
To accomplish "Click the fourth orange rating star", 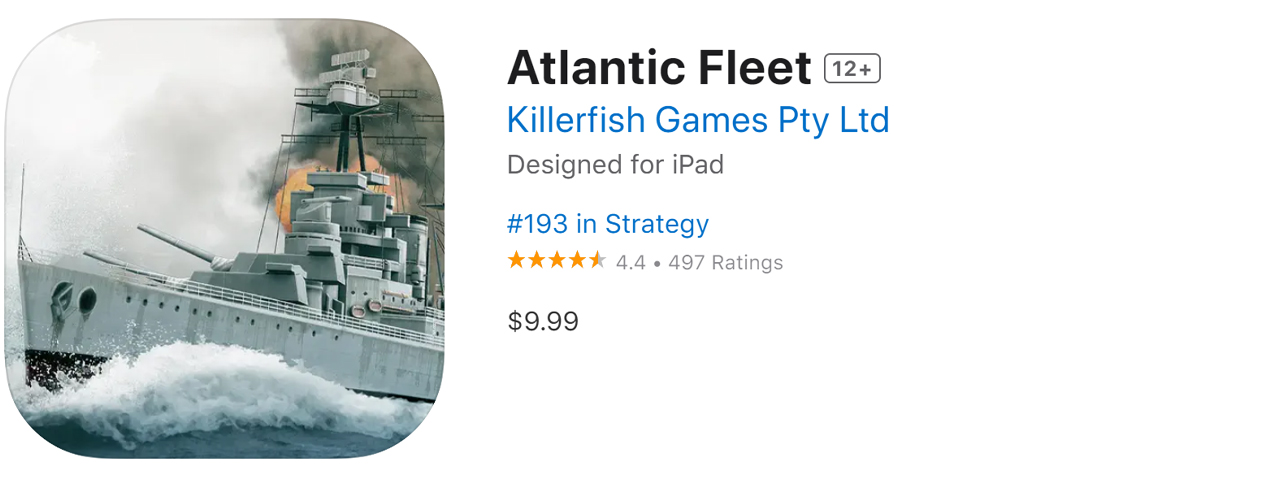I will click(x=577, y=261).
